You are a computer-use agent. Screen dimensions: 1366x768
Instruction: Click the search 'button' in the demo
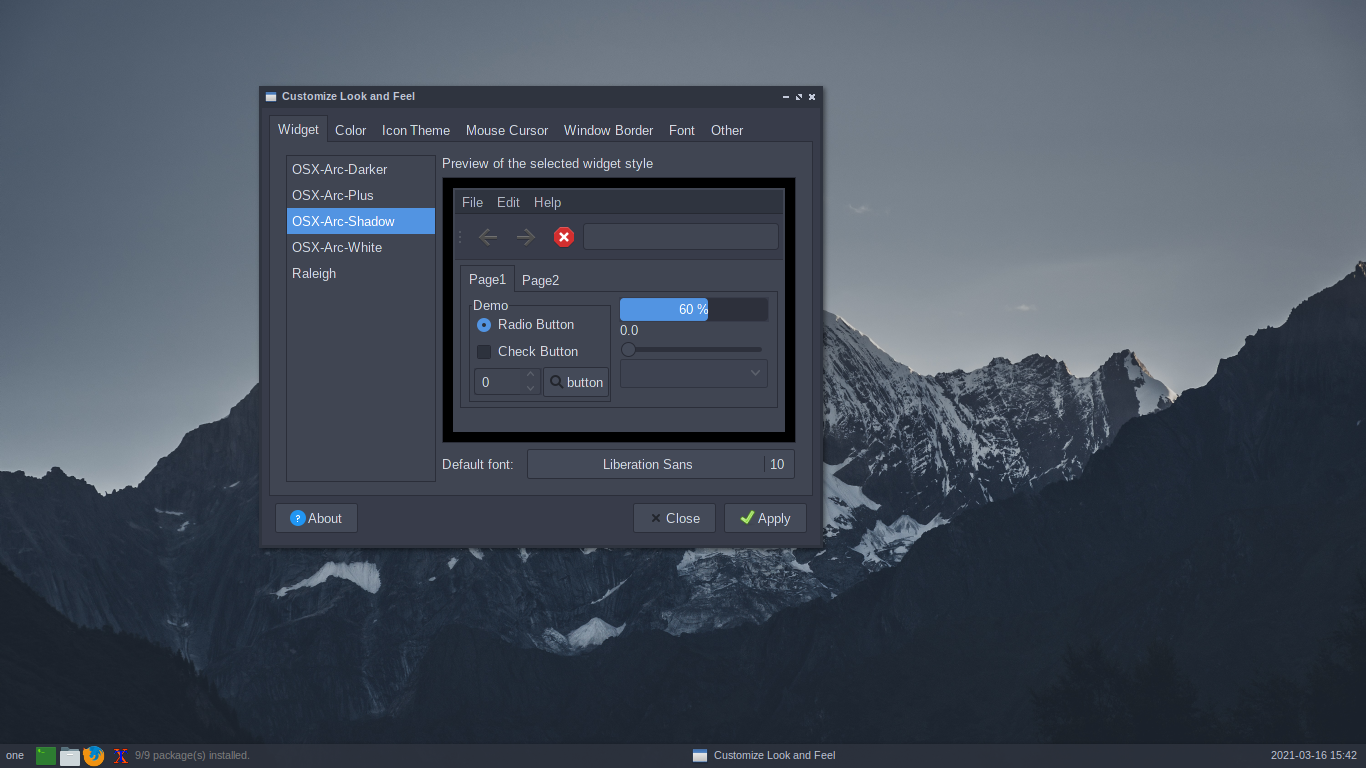point(576,382)
